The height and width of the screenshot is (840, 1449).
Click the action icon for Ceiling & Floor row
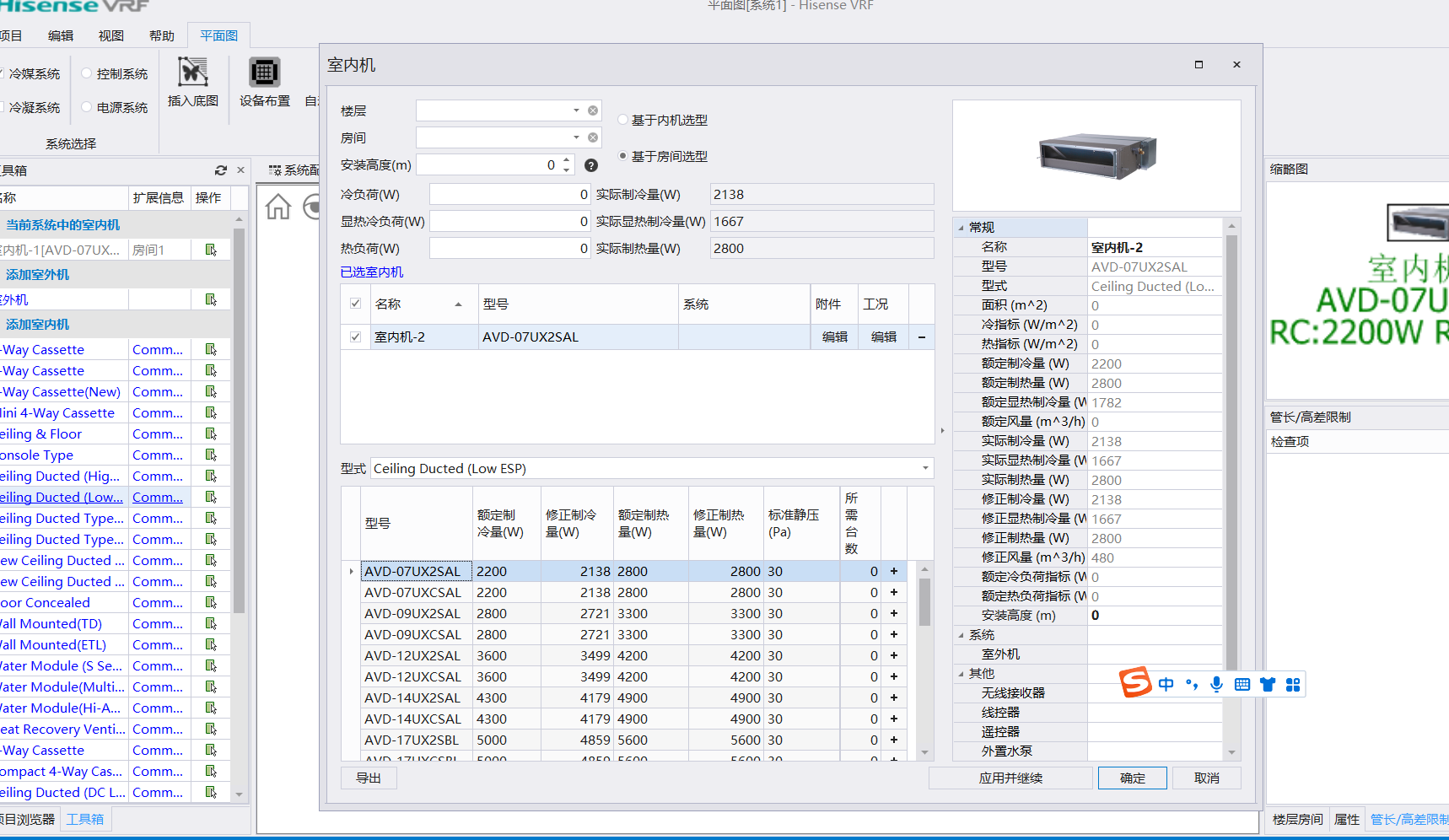pos(211,433)
